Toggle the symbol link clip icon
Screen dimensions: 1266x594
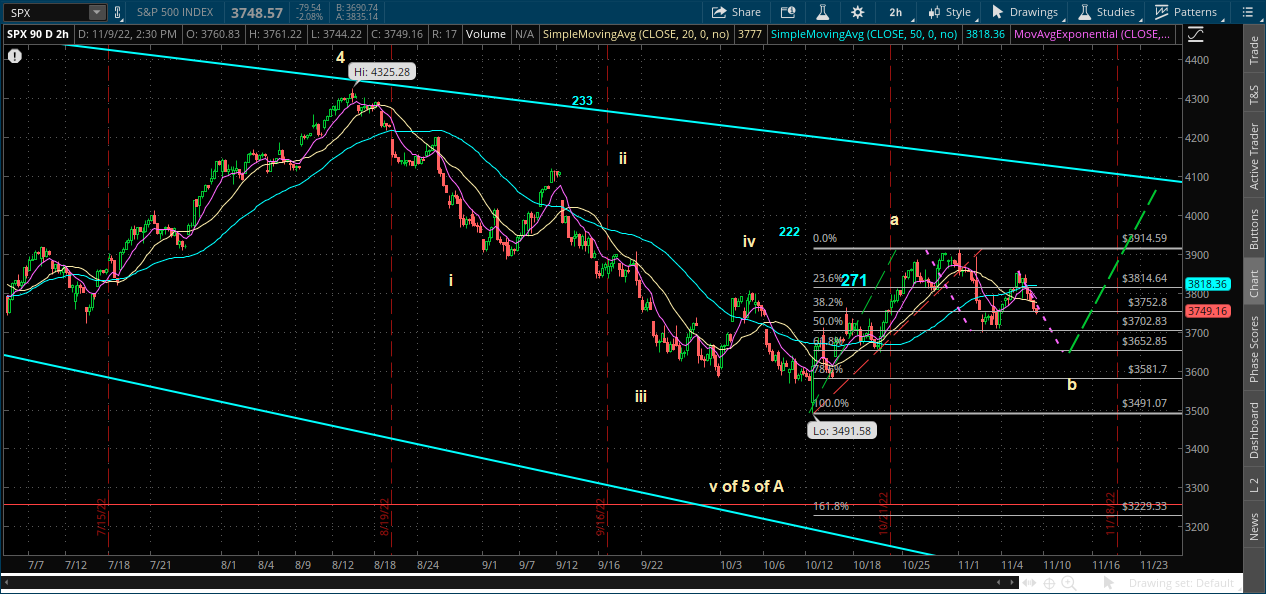pos(119,12)
